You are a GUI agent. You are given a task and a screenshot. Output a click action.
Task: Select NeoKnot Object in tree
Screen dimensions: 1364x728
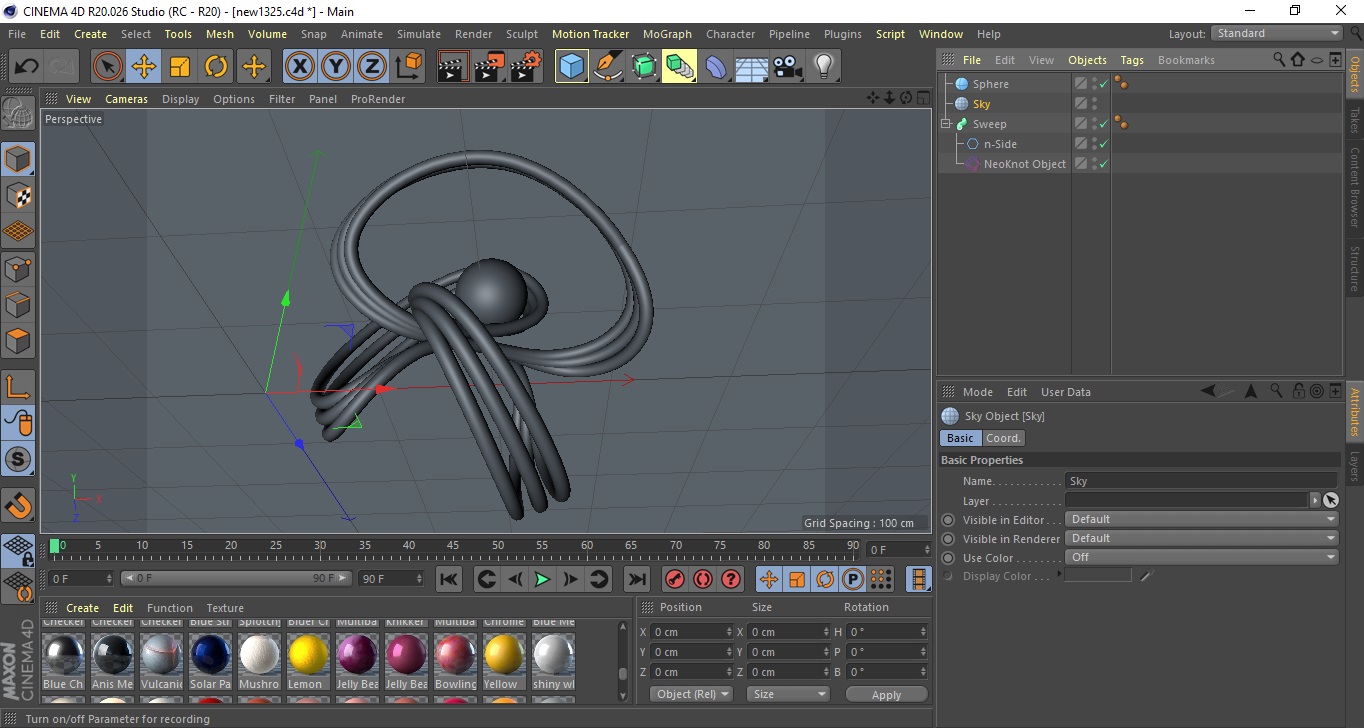[x=1025, y=164]
